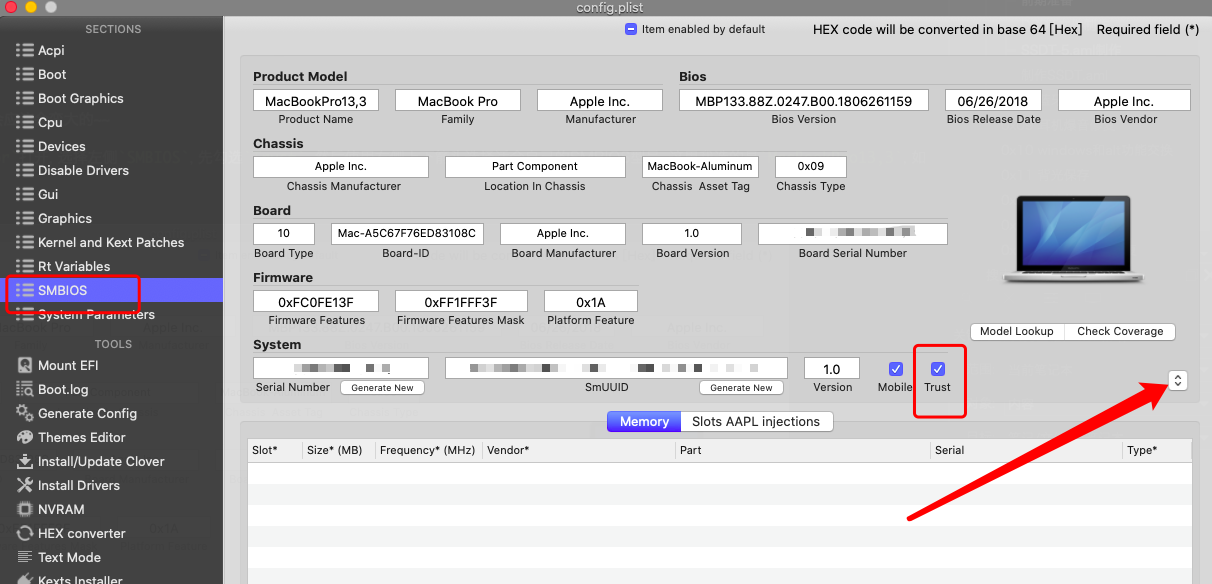Click Generate New for Serial Number
The height and width of the screenshot is (584, 1212).
(382, 388)
